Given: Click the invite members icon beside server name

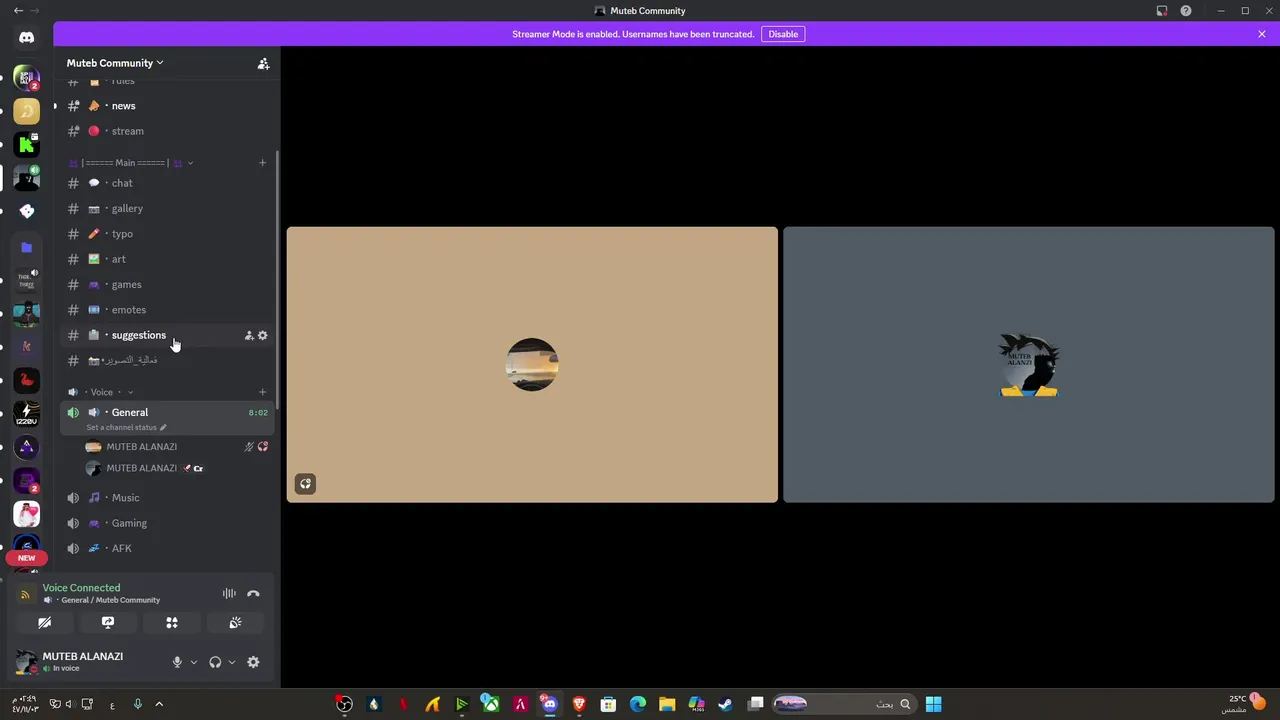Looking at the screenshot, I should click(x=263, y=63).
